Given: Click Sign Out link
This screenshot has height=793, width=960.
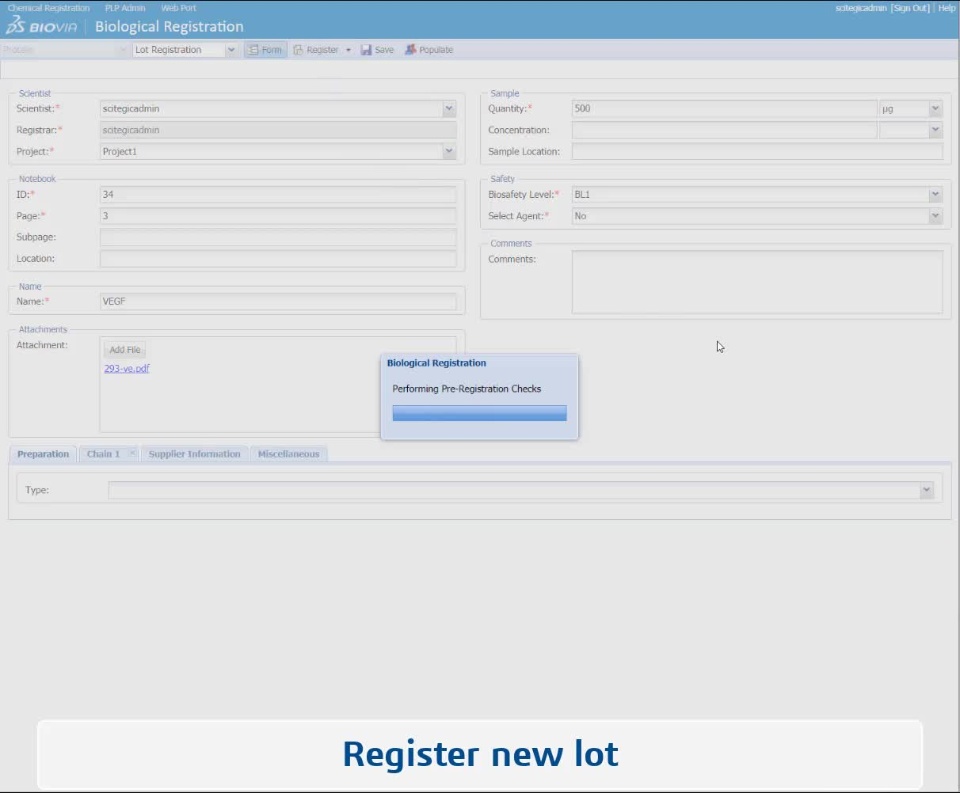Looking at the screenshot, I should pyautogui.click(x=910, y=8).
